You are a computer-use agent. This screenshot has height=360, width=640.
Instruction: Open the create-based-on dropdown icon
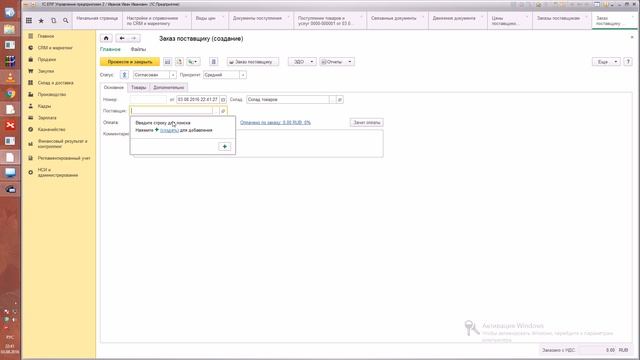click(193, 62)
